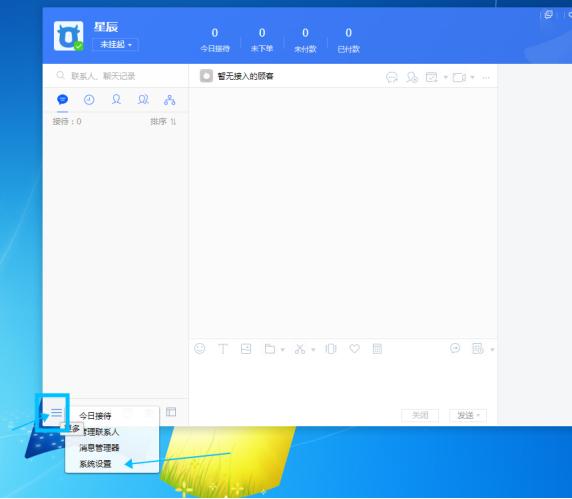Select the text font T icon
The height and width of the screenshot is (499, 572).
point(223,349)
